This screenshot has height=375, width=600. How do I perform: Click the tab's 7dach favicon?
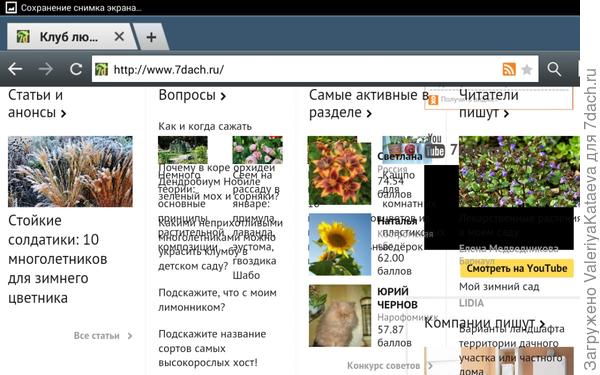[23, 37]
